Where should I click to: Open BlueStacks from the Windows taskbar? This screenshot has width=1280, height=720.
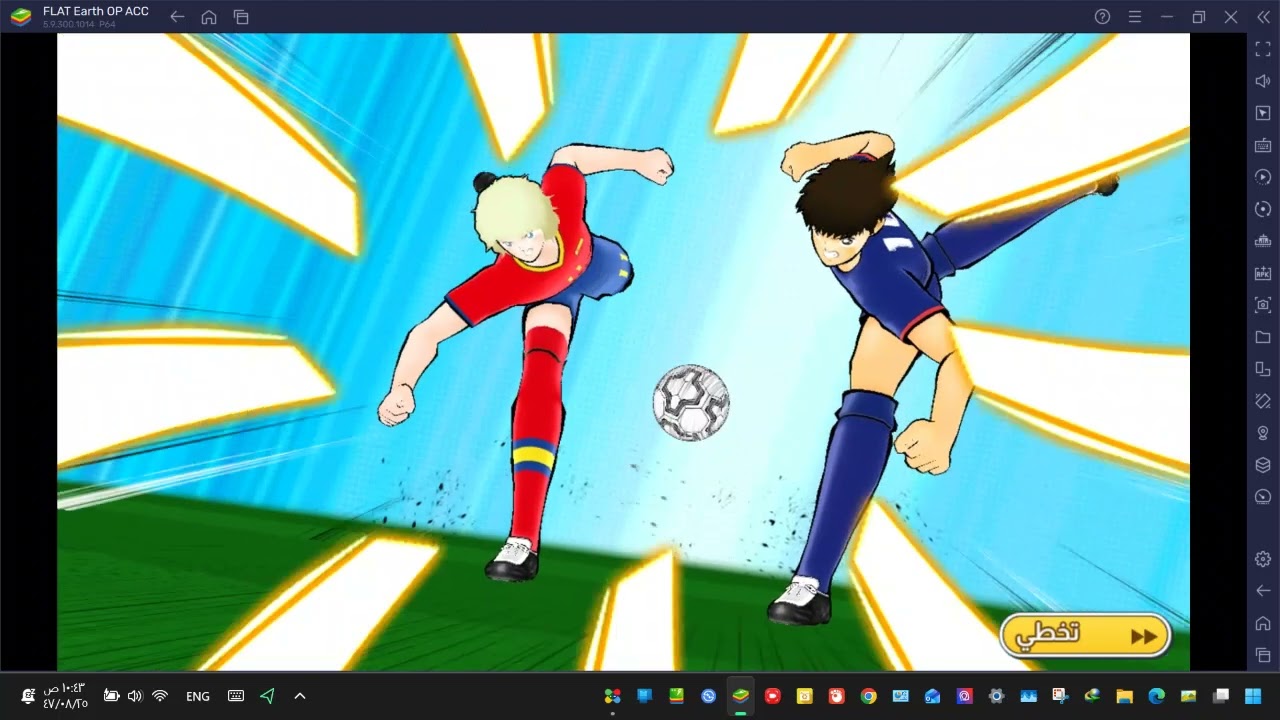tap(740, 696)
